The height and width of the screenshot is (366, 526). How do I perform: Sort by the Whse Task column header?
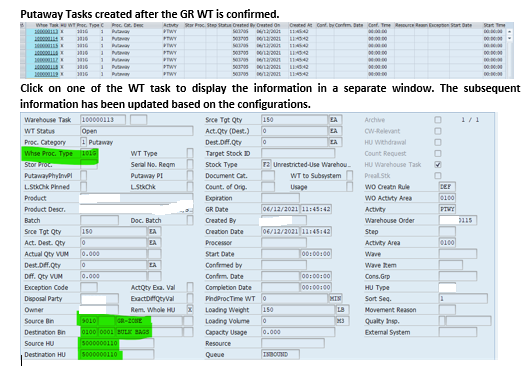(x=47, y=25)
